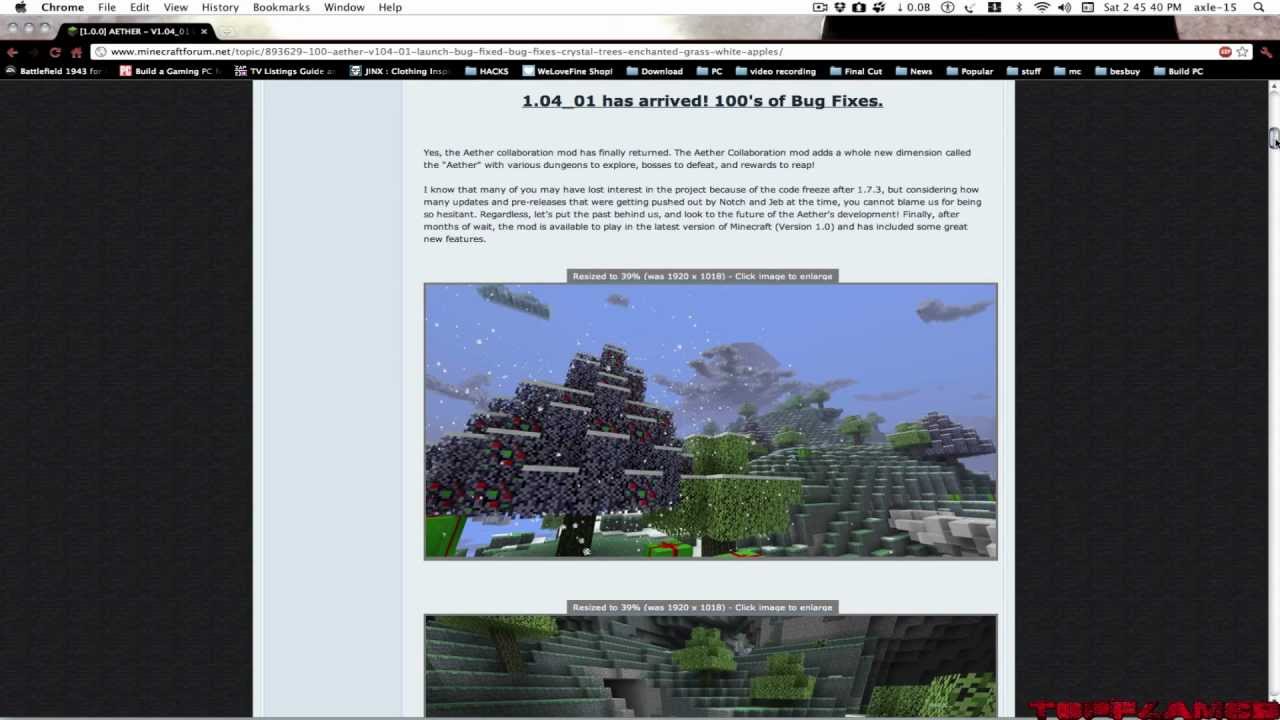This screenshot has height=720, width=1280.
Task: Open the volume control in the menu bar
Action: tap(1064, 7)
